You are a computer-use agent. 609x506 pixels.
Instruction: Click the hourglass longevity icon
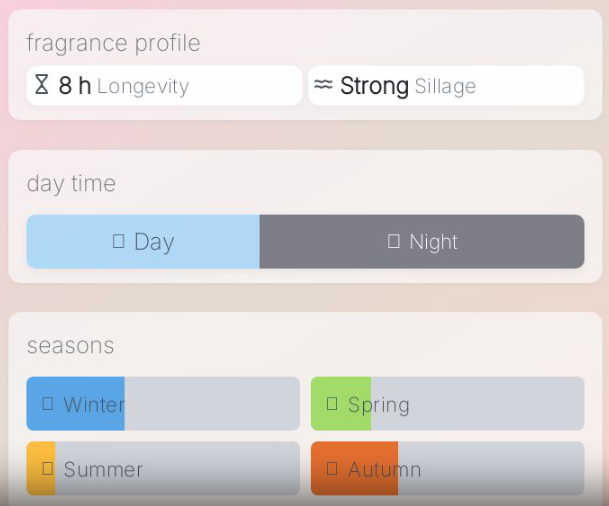tap(41, 85)
